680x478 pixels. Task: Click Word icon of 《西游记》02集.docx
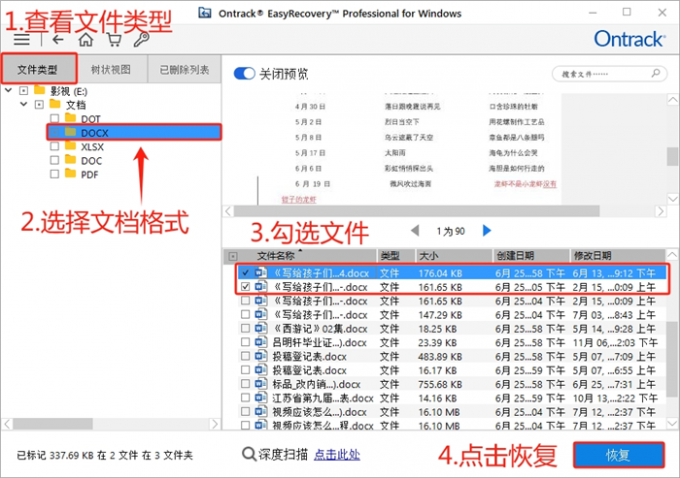(x=261, y=328)
